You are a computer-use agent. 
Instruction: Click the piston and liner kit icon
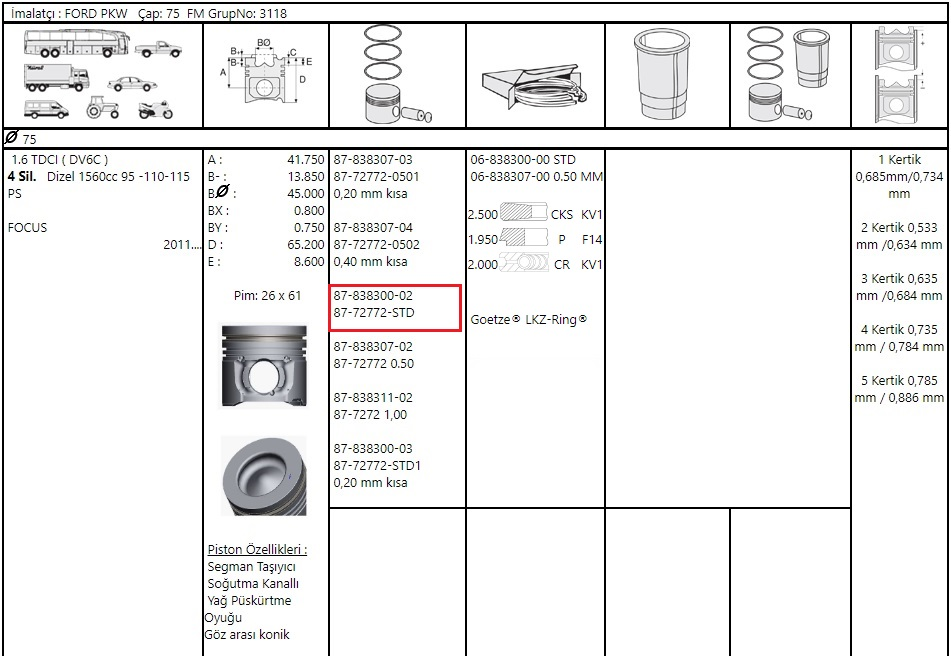(790, 75)
